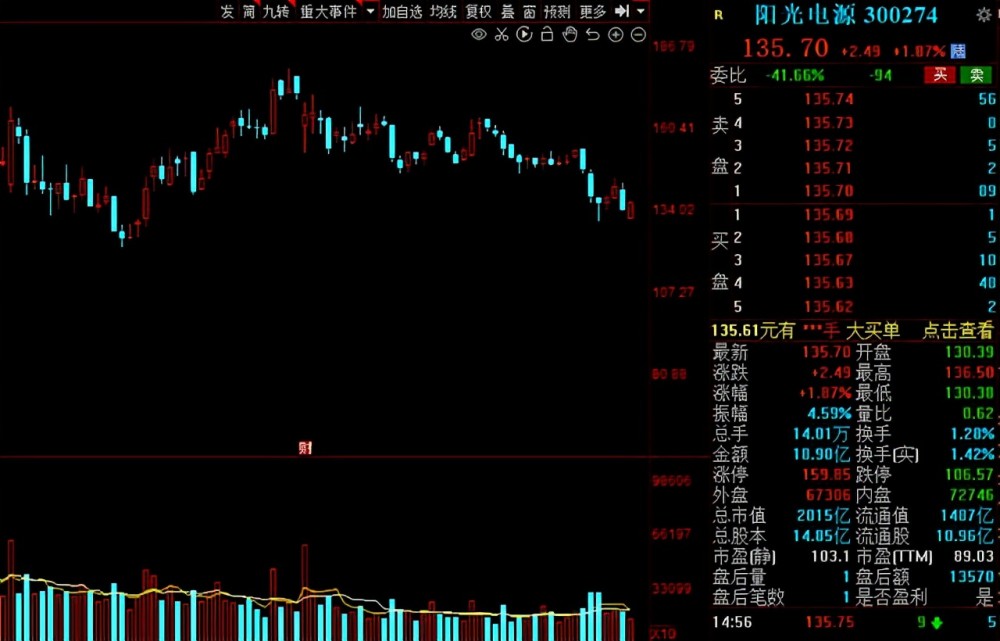Image resolution: width=1000 pixels, height=641 pixels.
Task: Click the yellow R marker icon
Action: pos(719,15)
